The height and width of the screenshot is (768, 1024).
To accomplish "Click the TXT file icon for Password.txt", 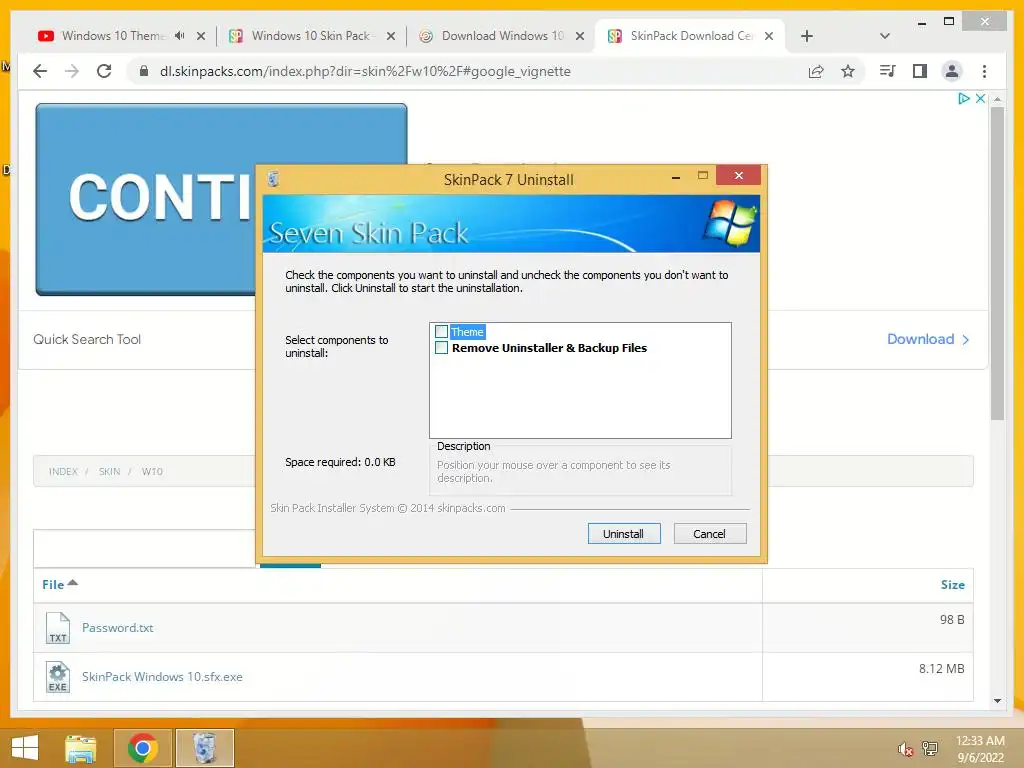I will [x=58, y=628].
